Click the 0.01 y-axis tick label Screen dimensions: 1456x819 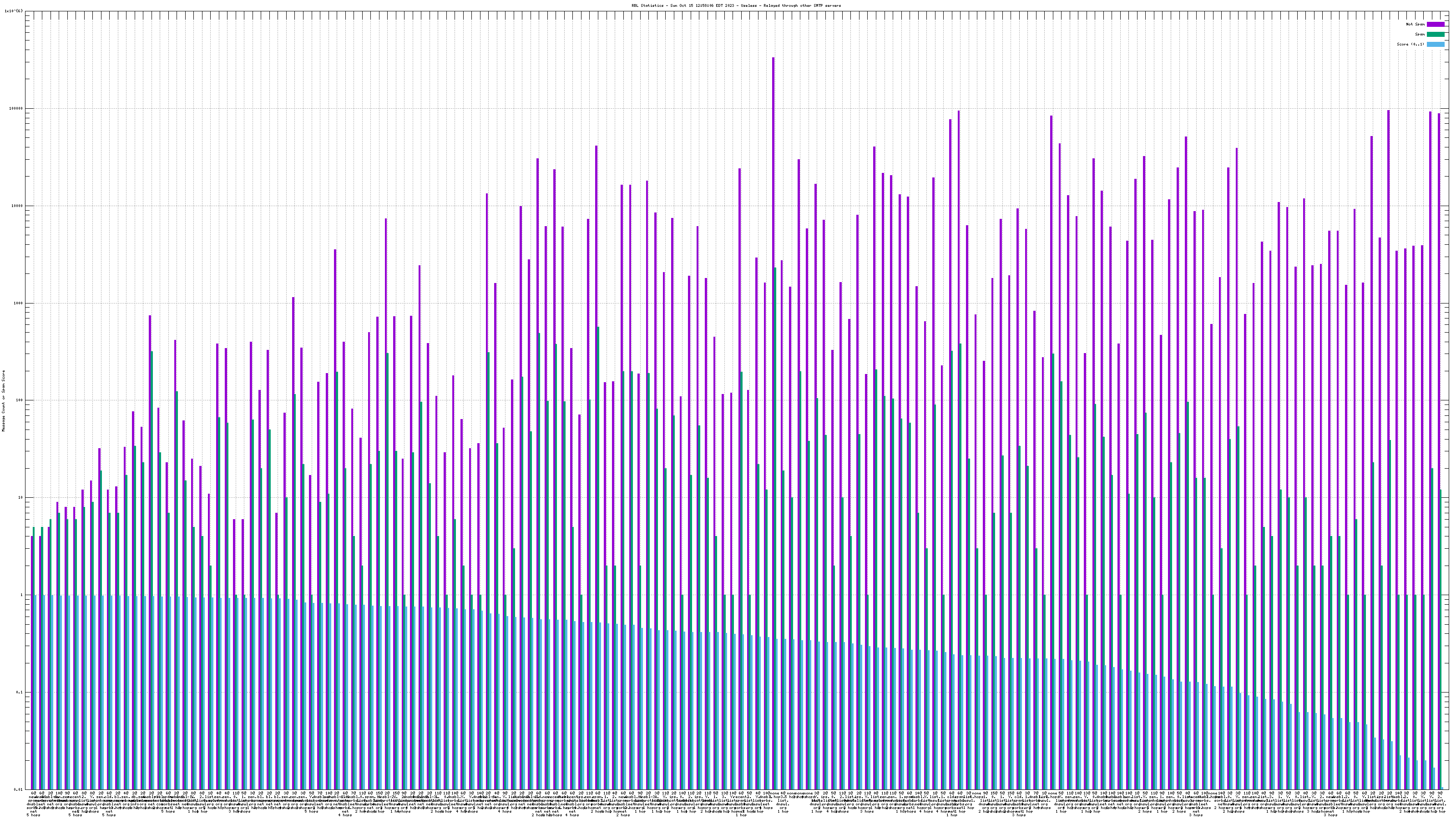tap(19, 789)
